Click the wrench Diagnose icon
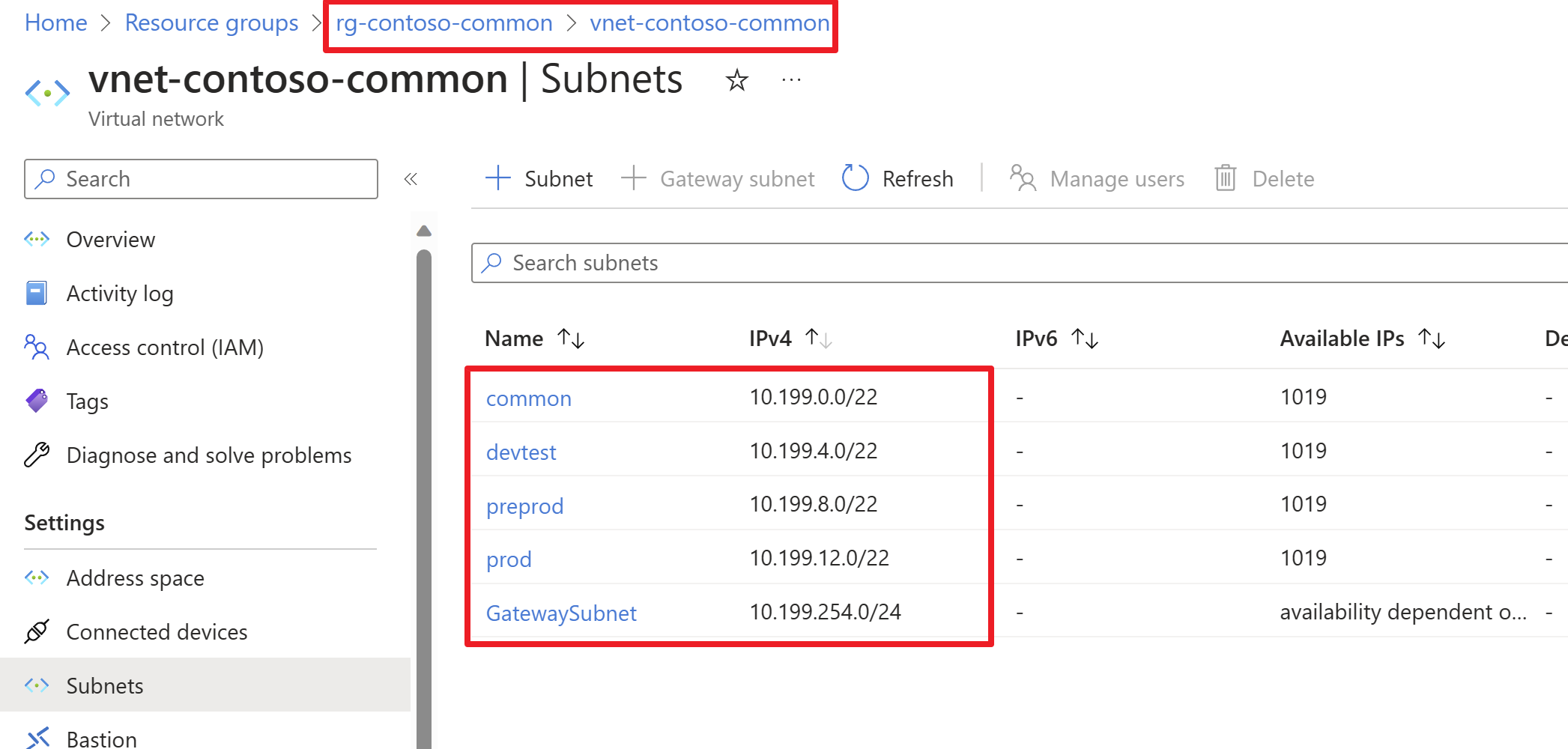The width and height of the screenshot is (1568, 749). (37, 455)
